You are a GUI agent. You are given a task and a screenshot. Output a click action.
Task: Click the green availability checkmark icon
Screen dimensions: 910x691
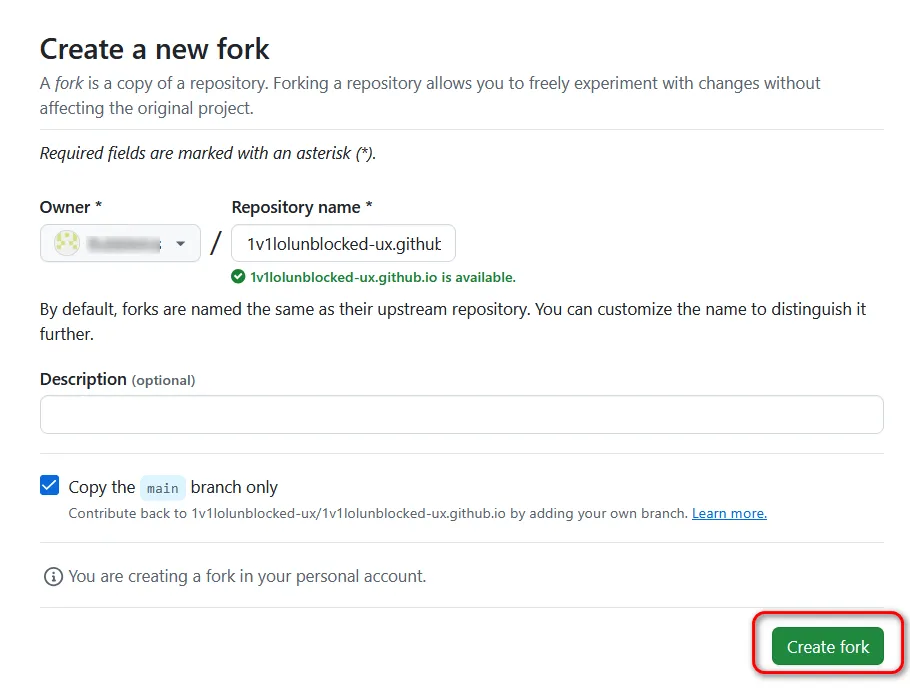pyautogui.click(x=240, y=277)
